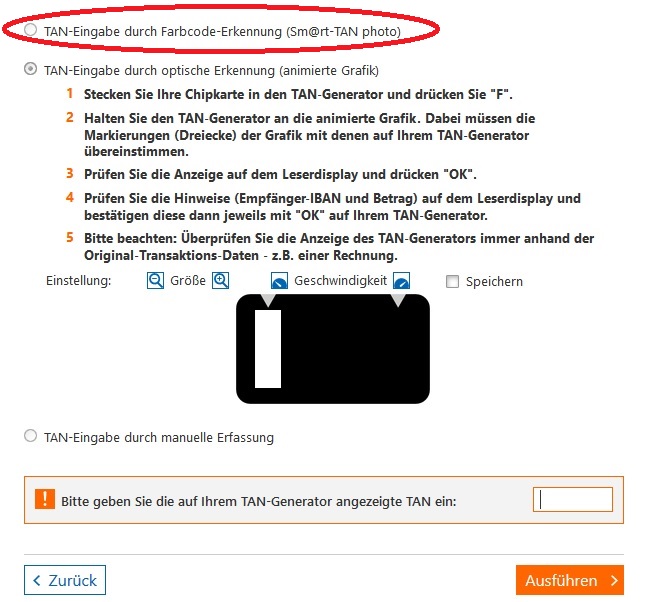Click the Ausführen button's right chevron arrow
Image resolution: width=645 pixels, height=602 pixels.
click(614, 581)
